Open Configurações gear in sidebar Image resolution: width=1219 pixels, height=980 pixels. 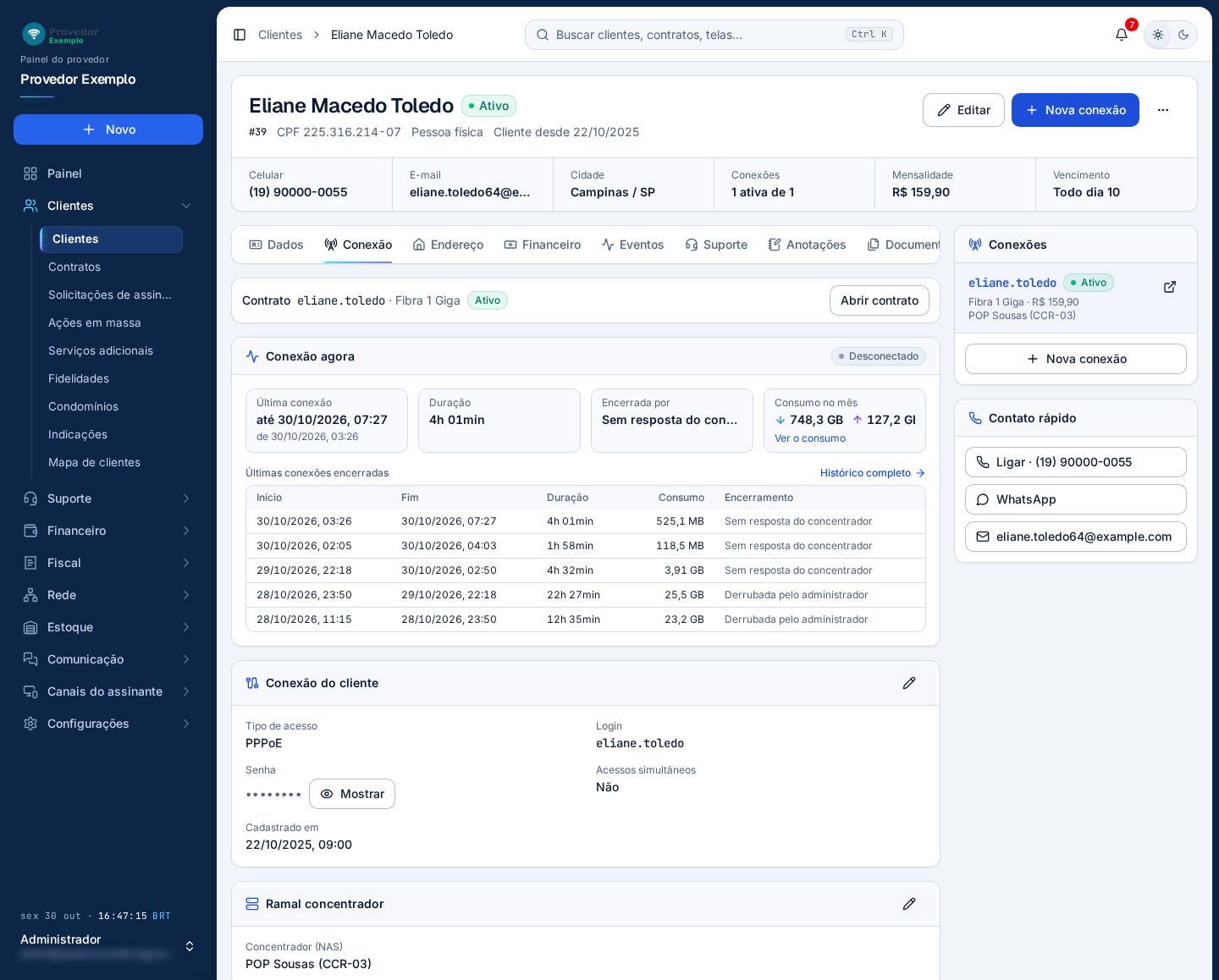click(108, 724)
